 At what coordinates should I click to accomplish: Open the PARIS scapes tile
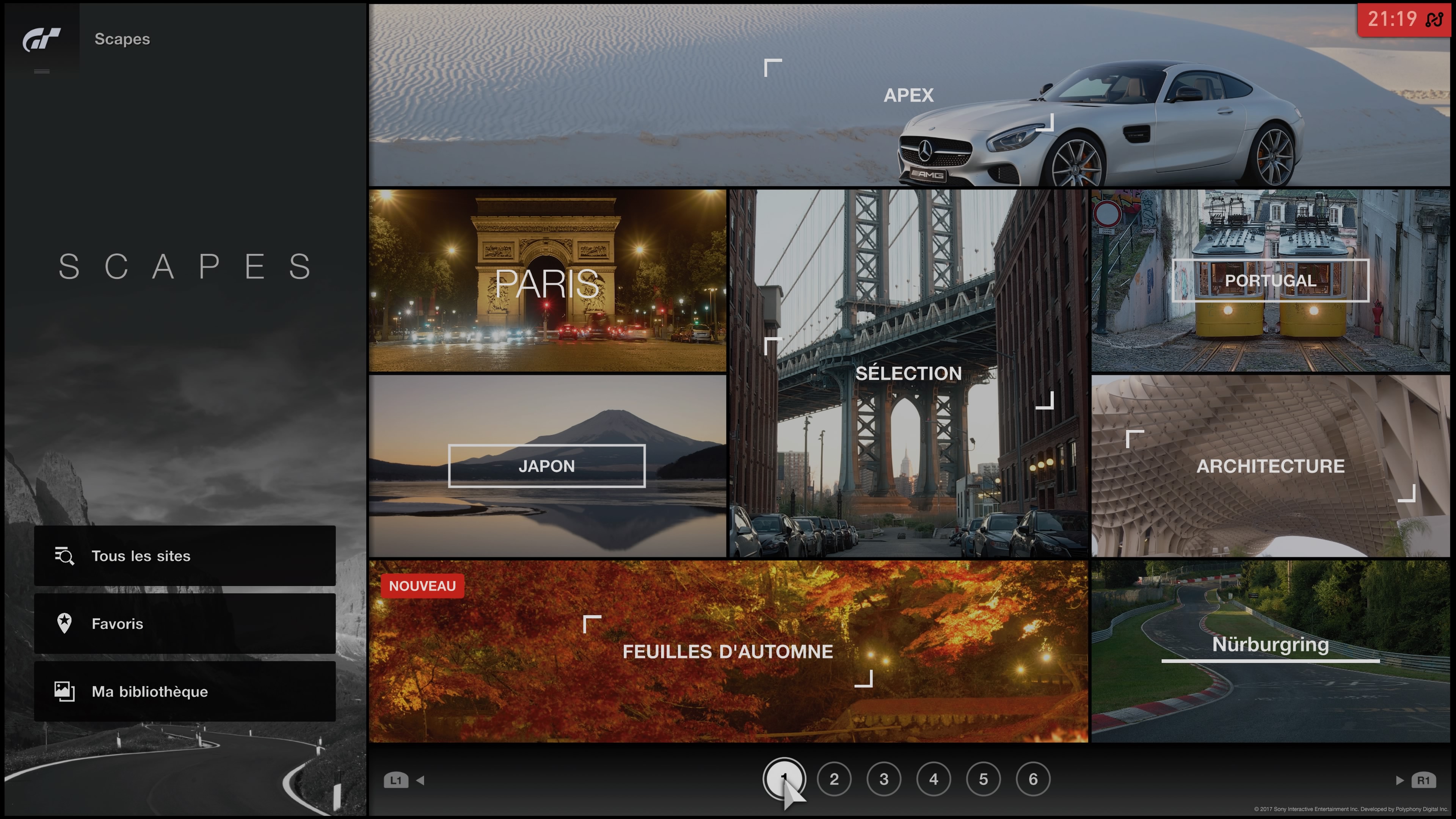pyautogui.click(x=547, y=280)
